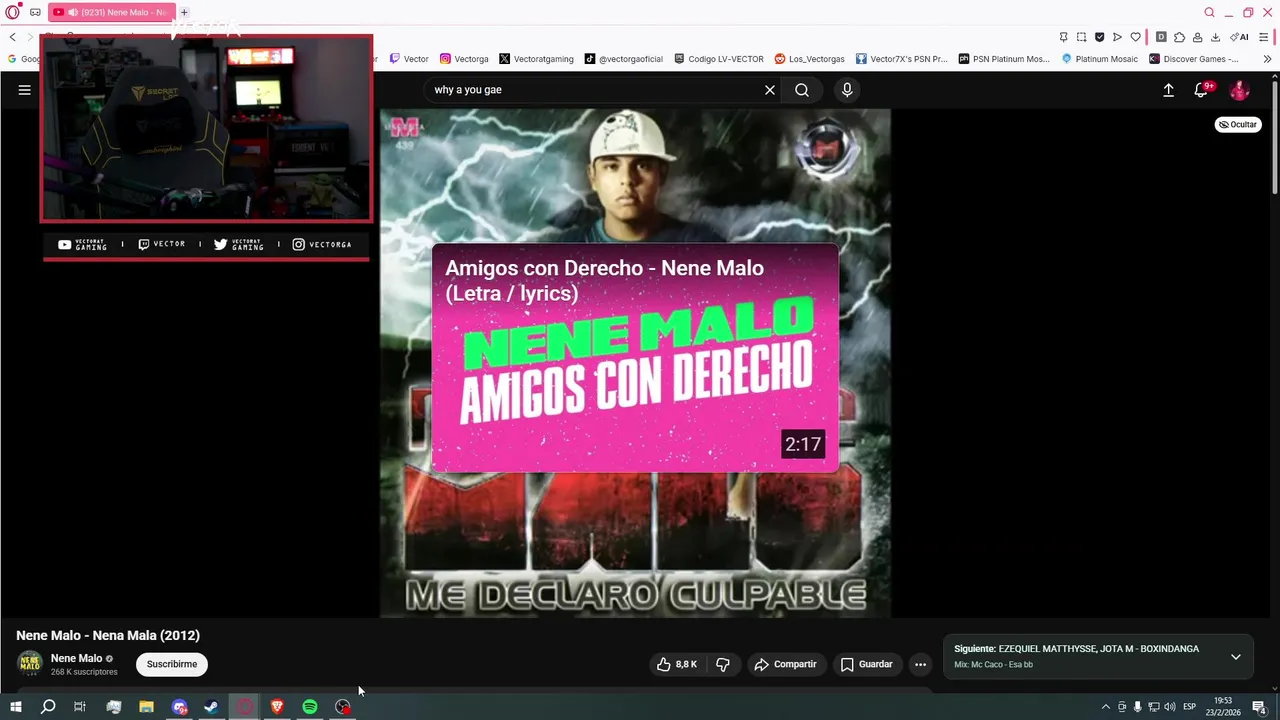Go back with browser back arrow
This screenshot has height=720, width=1280.
pyautogui.click(x=12, y=37)
